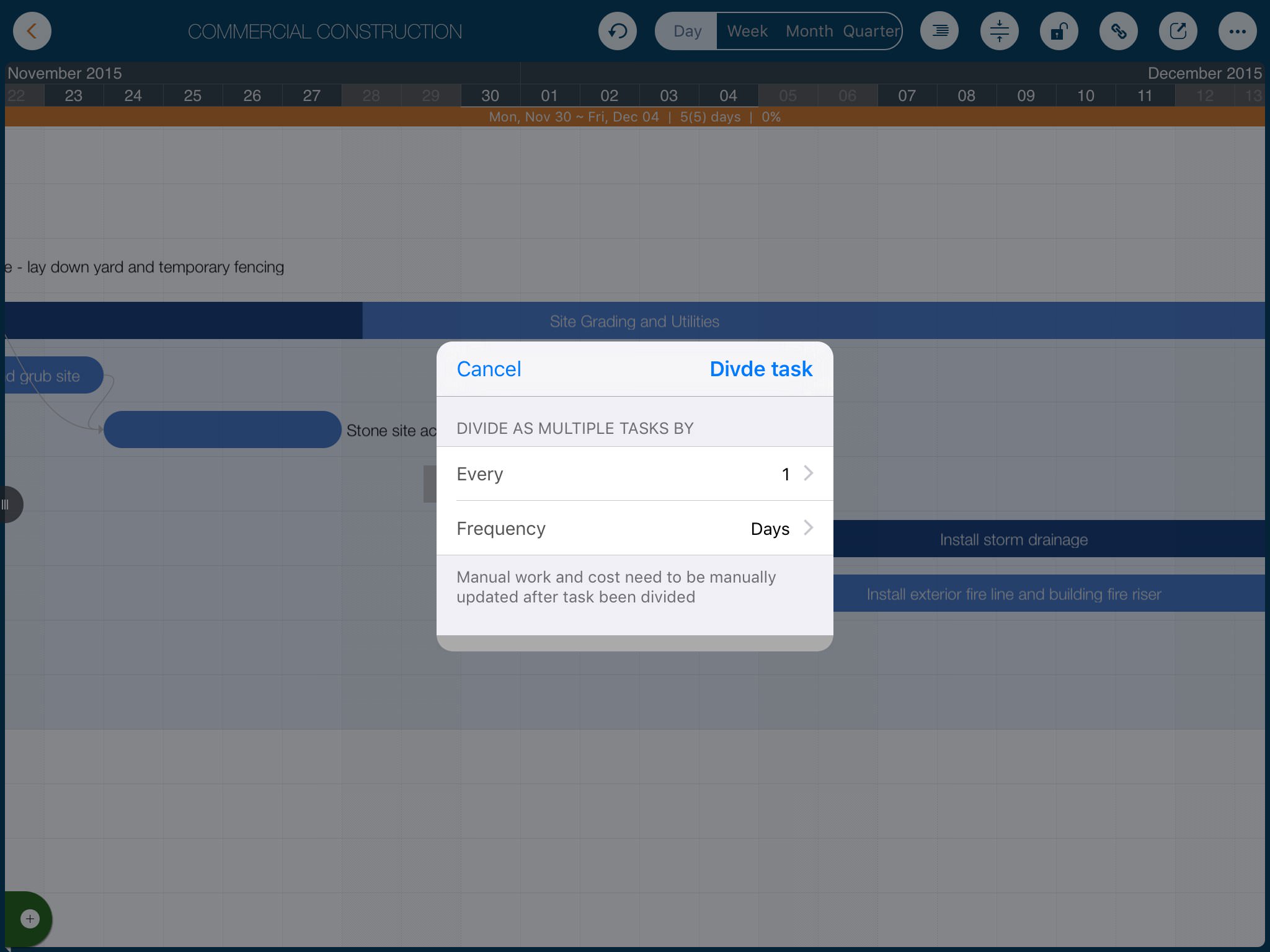The image size is (1270, 952).
Task: Select the Day view segment
Action: click(x=687, y=31)
